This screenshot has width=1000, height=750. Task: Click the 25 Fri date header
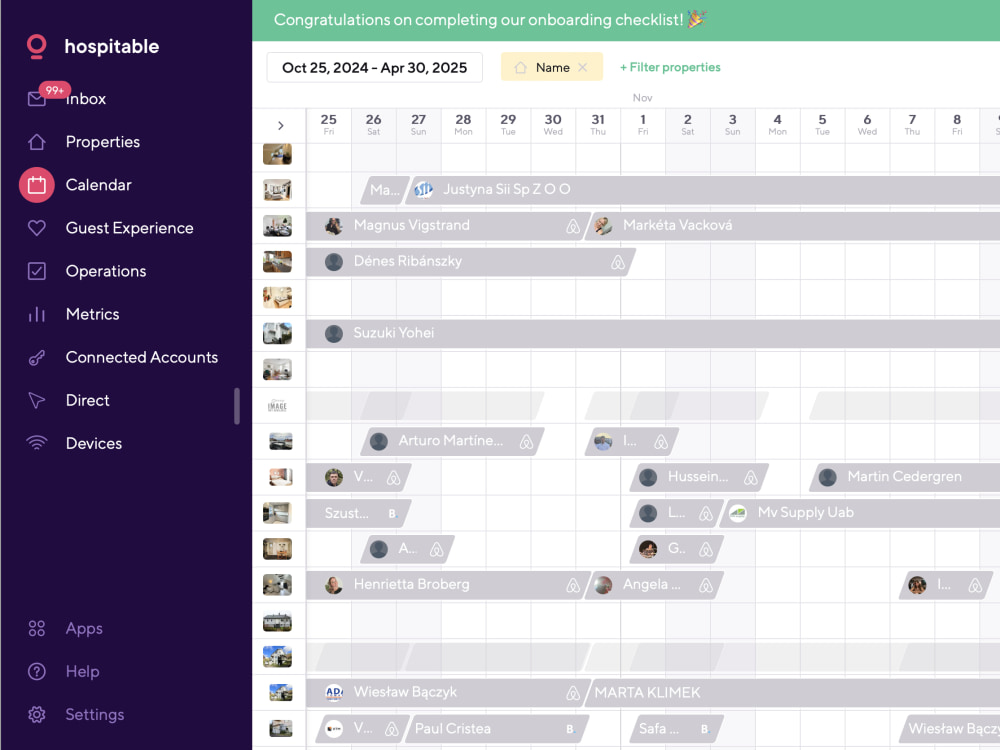coord(328,124)
